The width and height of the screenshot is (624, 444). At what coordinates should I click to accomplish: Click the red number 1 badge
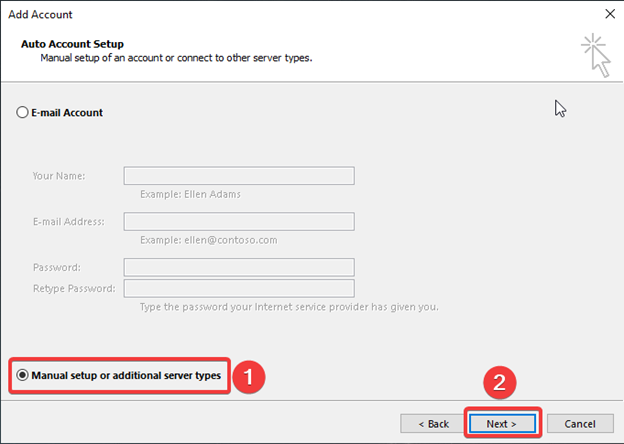[249, 377]
